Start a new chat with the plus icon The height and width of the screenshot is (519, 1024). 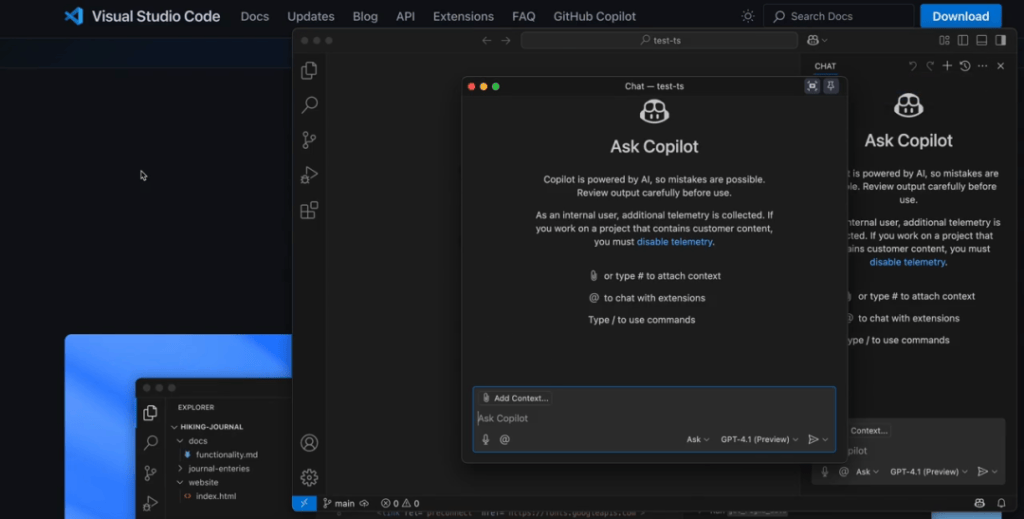click(x=947, y=66)
